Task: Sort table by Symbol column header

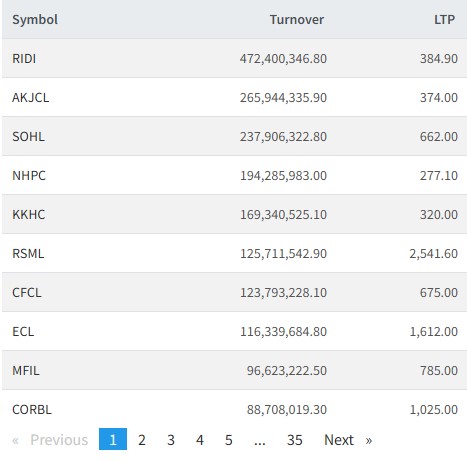Action: (35, 19)
